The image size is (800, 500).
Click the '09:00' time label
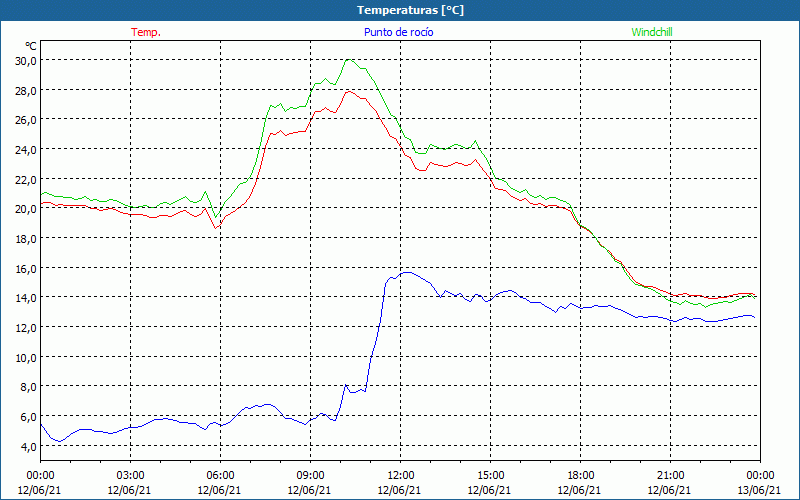pyautogui.click(x=310, y=476)
